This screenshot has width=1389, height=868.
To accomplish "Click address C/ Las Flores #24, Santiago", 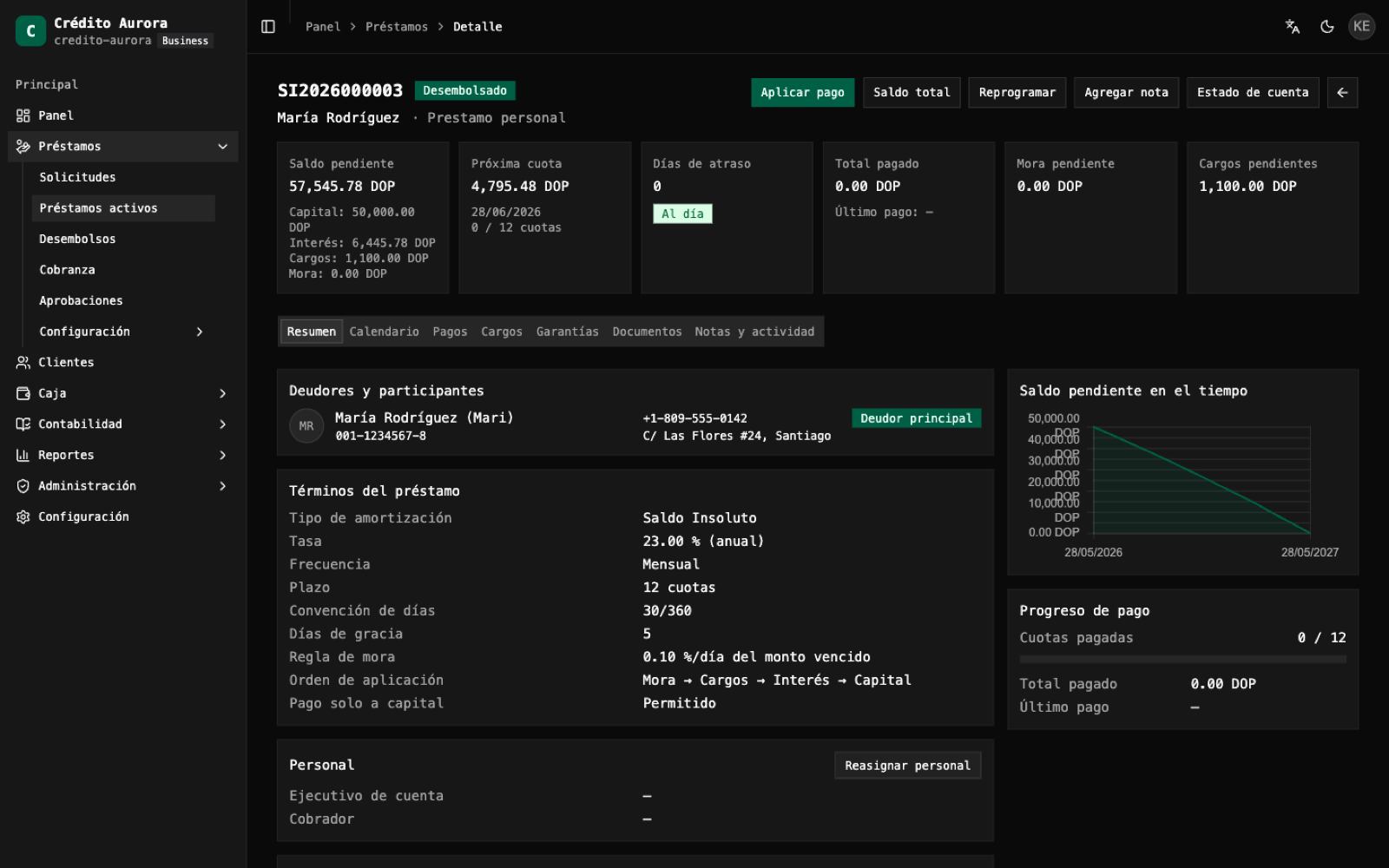I will tap(736, 436).
